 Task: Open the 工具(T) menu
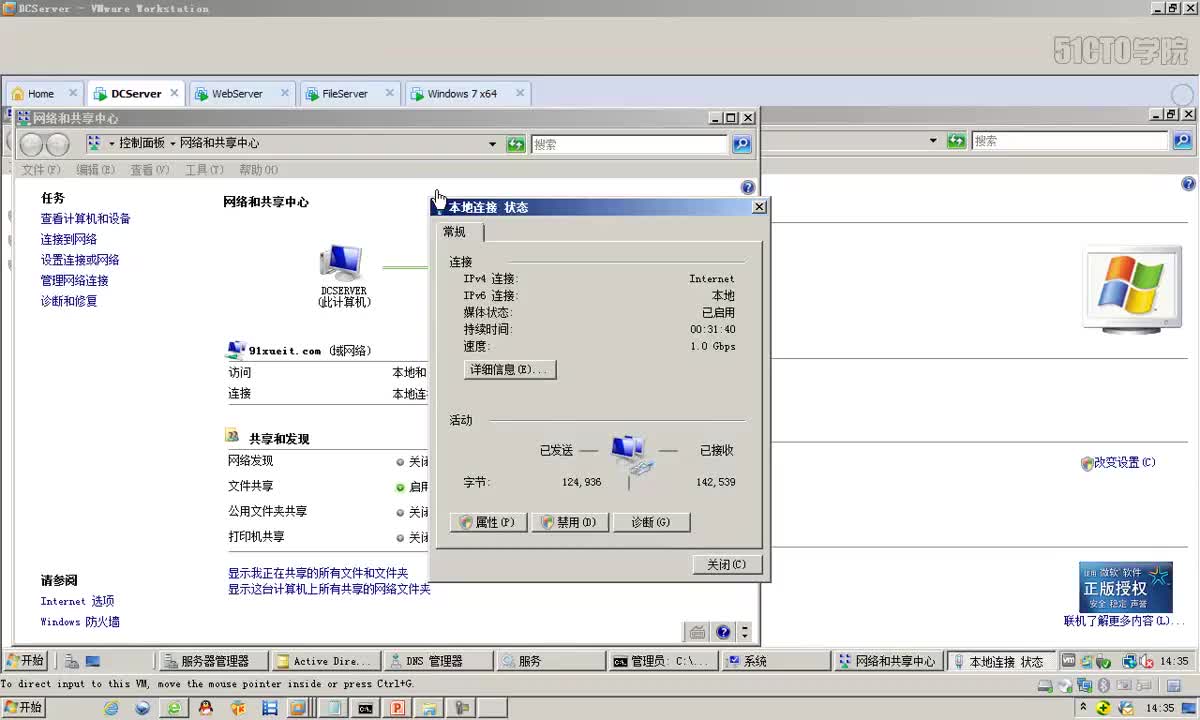[x=204, y=170]
